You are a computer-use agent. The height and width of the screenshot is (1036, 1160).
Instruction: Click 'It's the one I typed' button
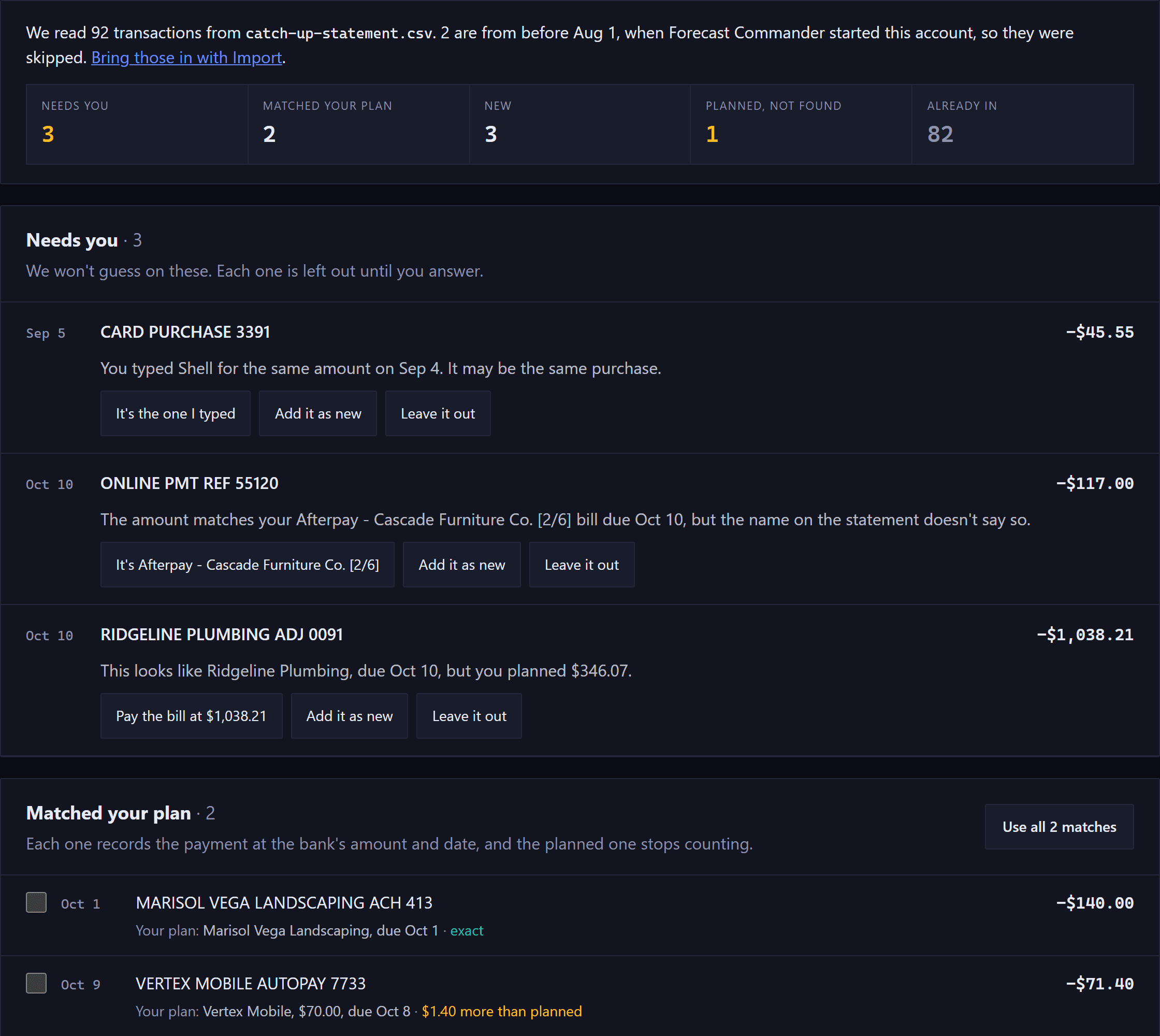[176, 413]
